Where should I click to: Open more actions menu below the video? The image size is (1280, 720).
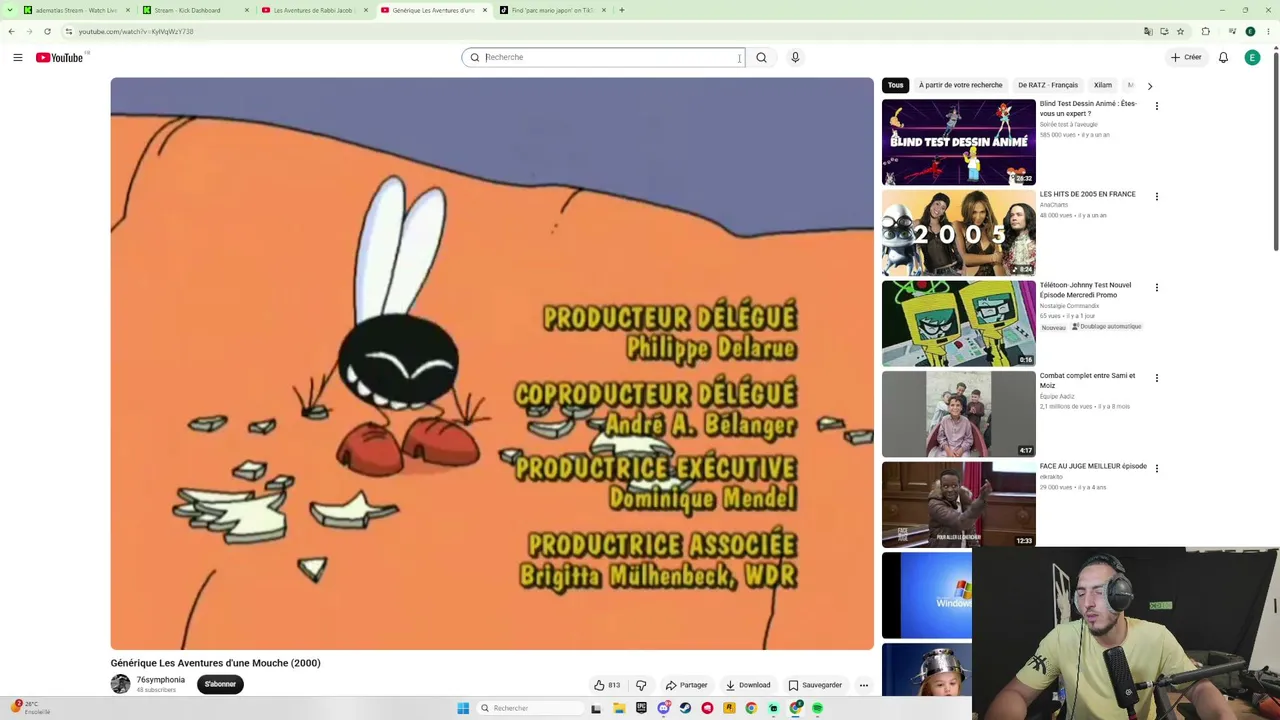pos(864,685)
